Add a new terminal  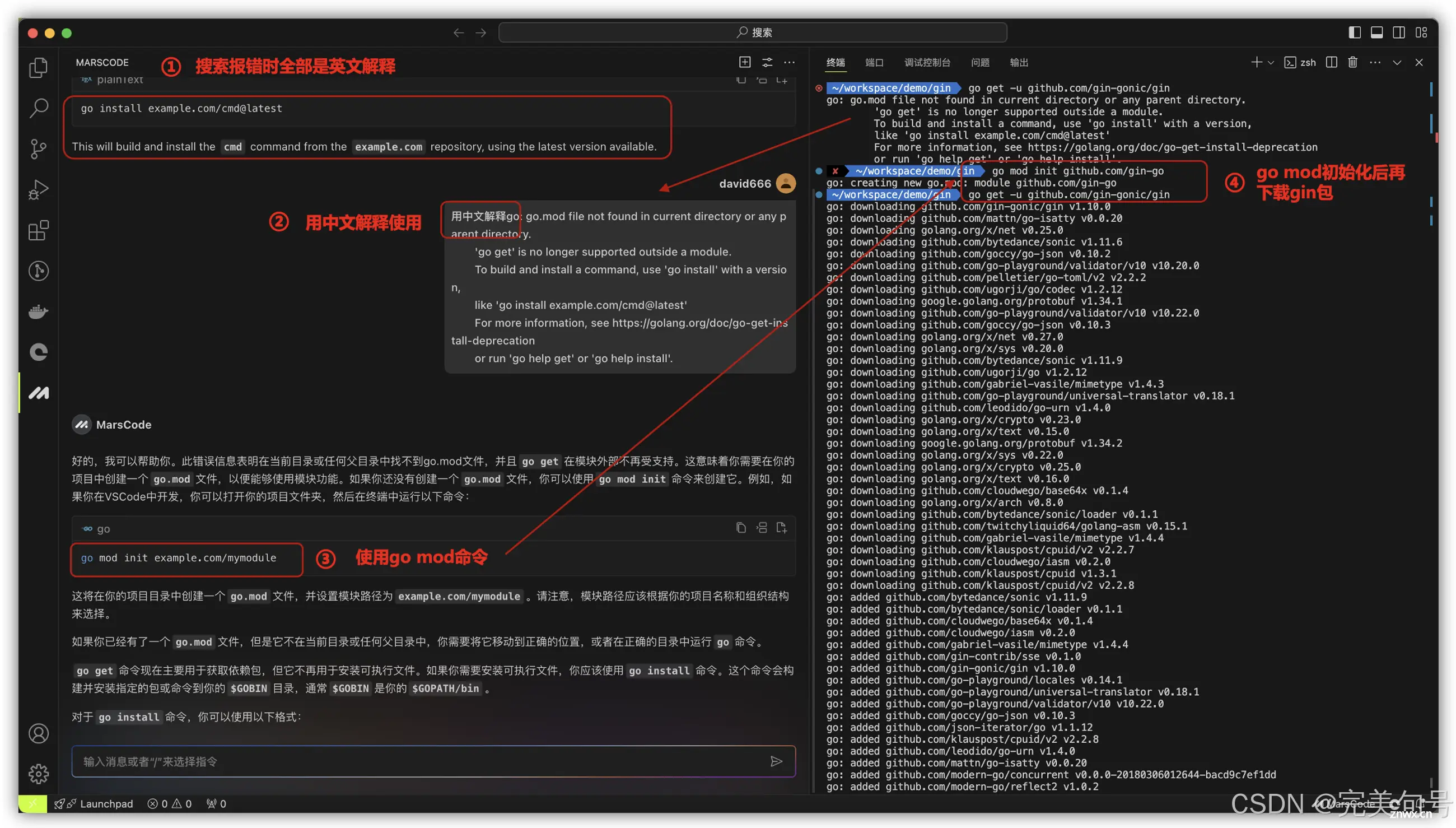[1257, 62]
